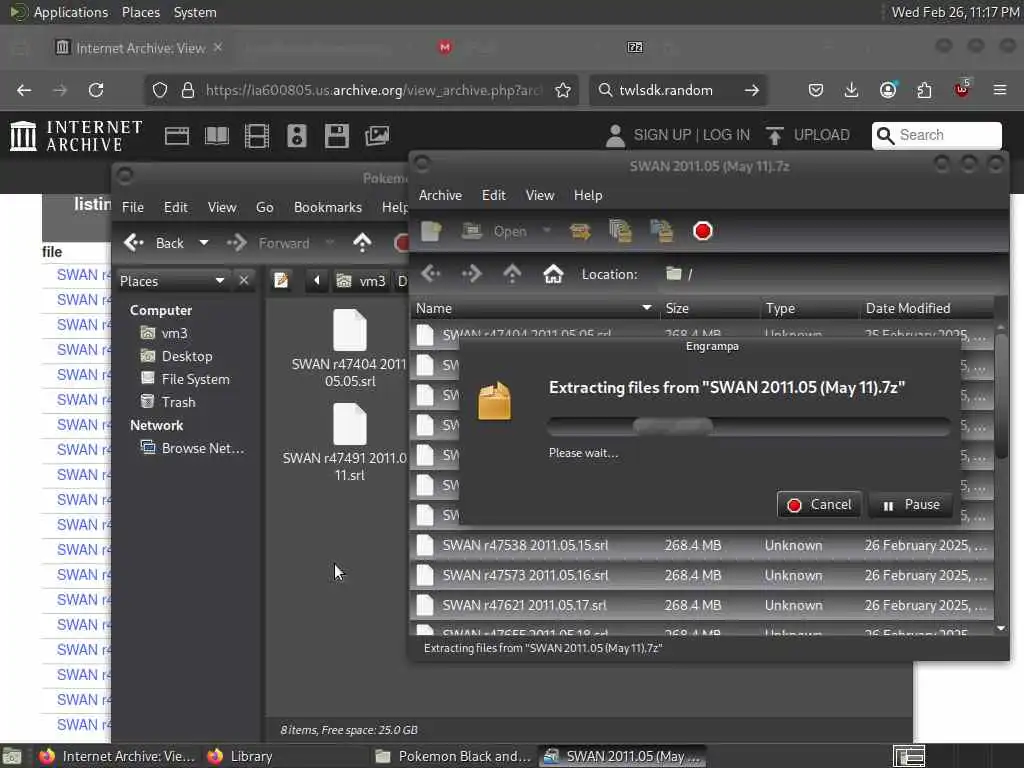
Task: Open the View menu in Engrampa
Action: tap(540, 195)
